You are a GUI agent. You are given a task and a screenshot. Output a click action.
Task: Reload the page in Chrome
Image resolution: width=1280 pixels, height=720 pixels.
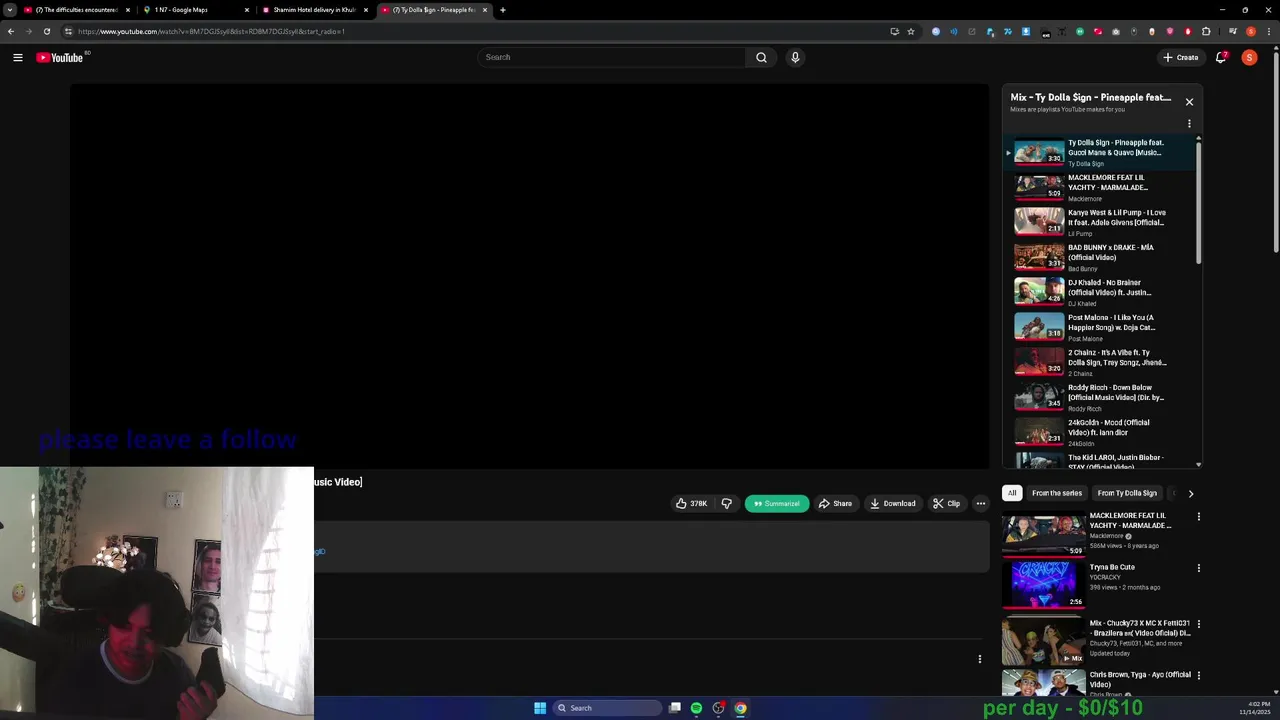coord(46,31)
